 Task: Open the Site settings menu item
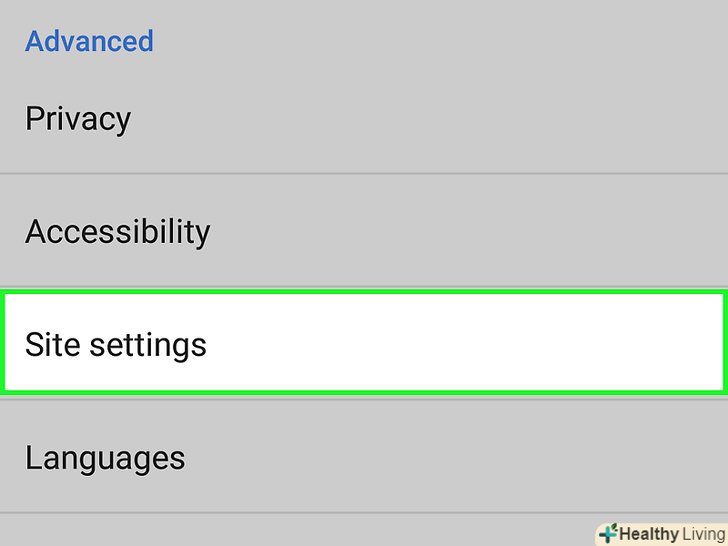point(116,345)
